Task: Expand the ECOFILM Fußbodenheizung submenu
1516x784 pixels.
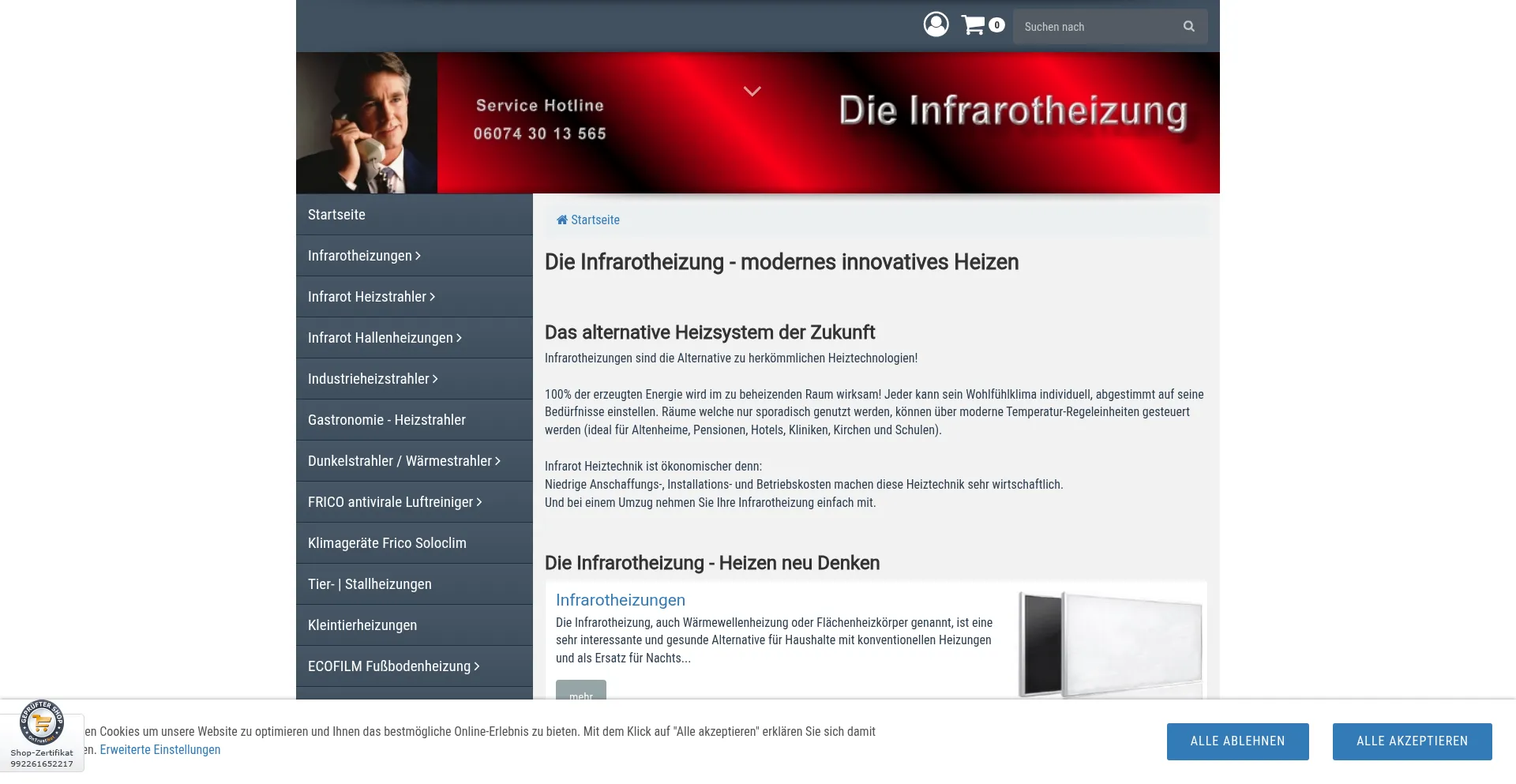Action: click(x=475, y=666)
